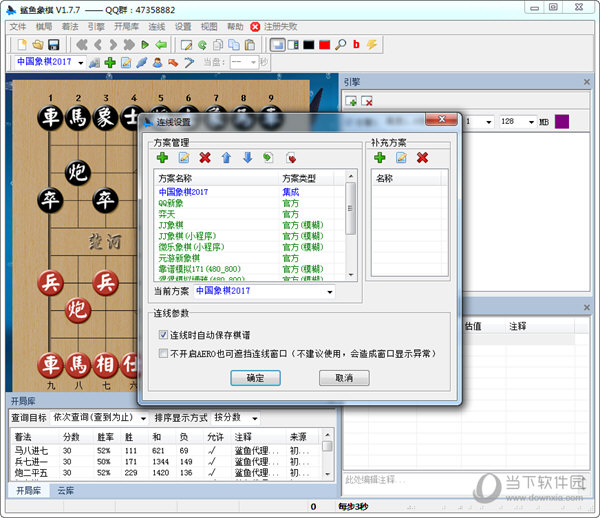
Task: Click 注册失败 status link in menu bar
Action: [x=280, y=26]
